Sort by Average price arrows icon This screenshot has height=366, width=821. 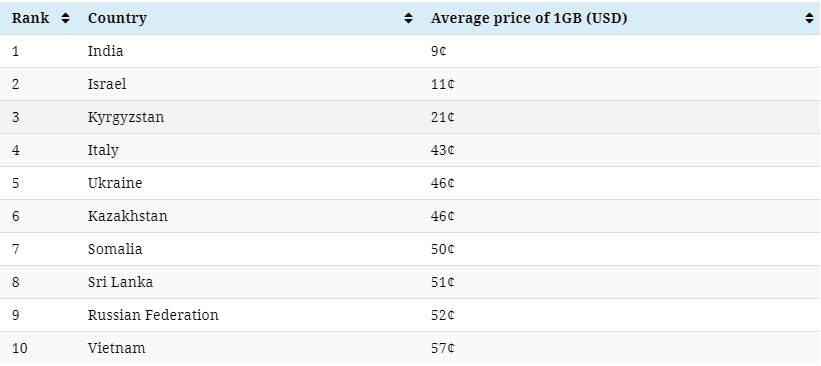tap(809, 18)
